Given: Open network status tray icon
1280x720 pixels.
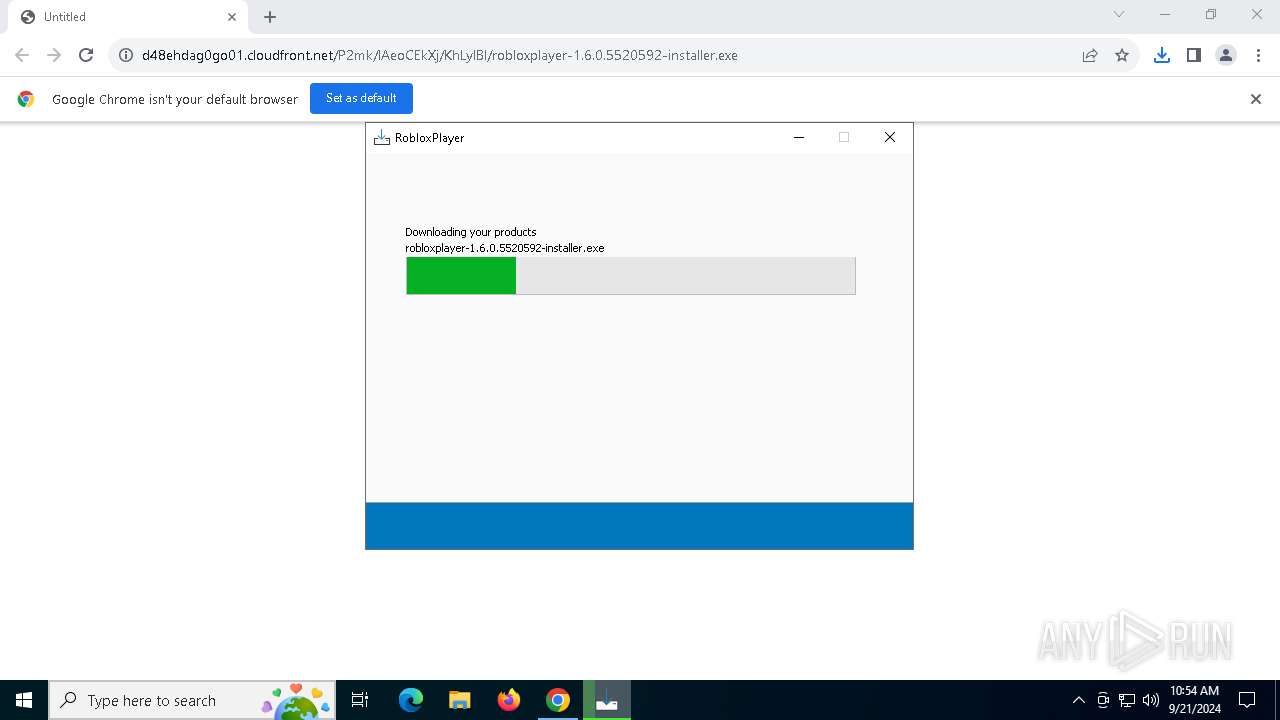Looking at the screenshot, I should pos(1127,700).
